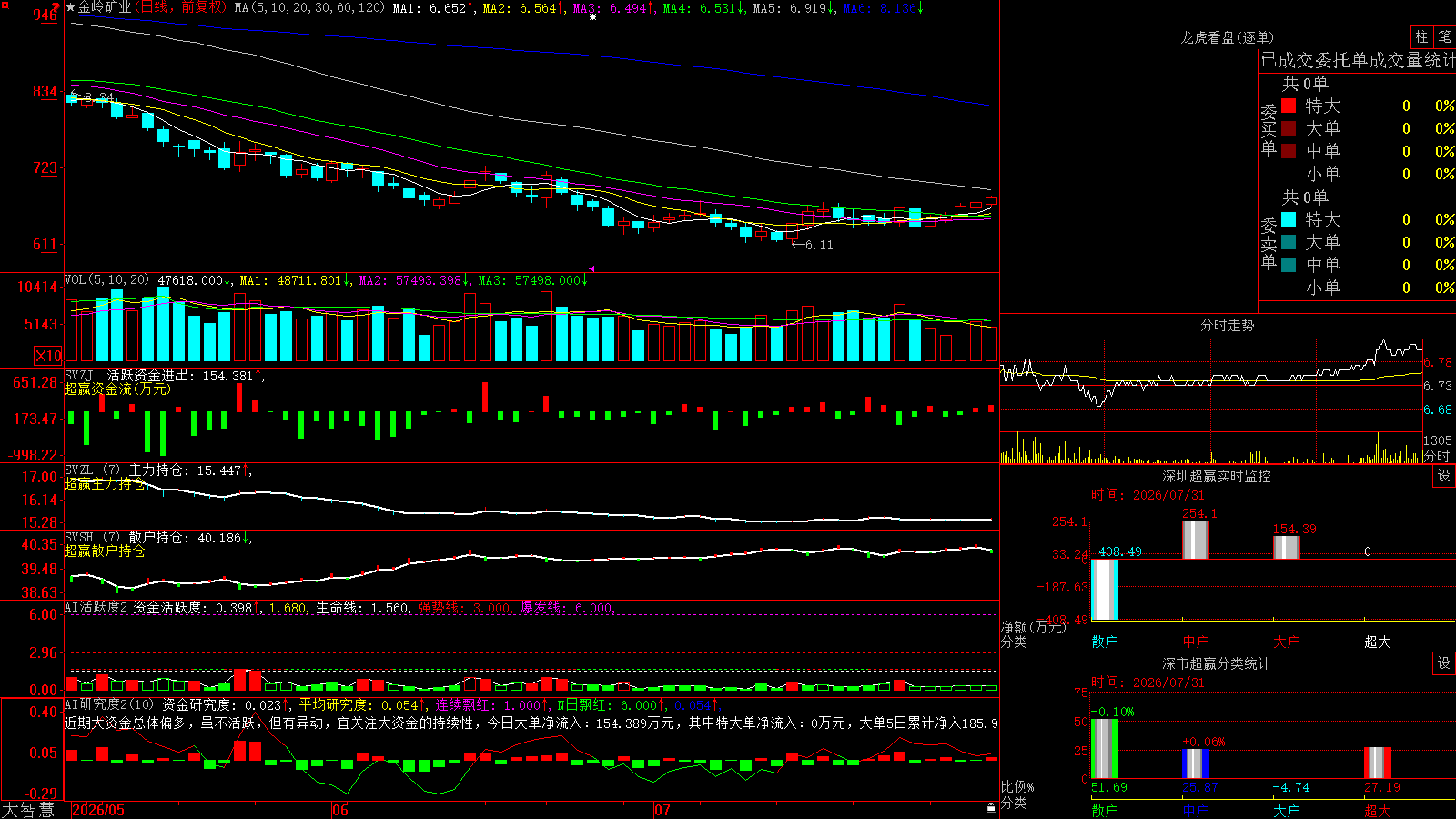The width and height of the screenshot is (1456, 819).
Task: Click the X10 volume scale button
Action: (48, 356)
